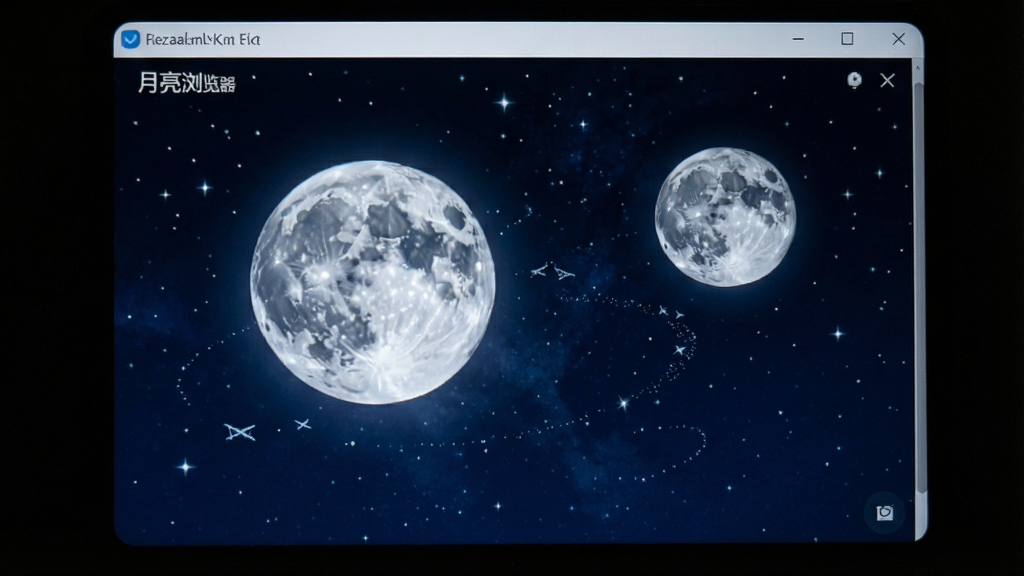Click the bright four-point star at top center
Image resolution: width=1024 pixels, height=576 pixels.
[504, 103]
